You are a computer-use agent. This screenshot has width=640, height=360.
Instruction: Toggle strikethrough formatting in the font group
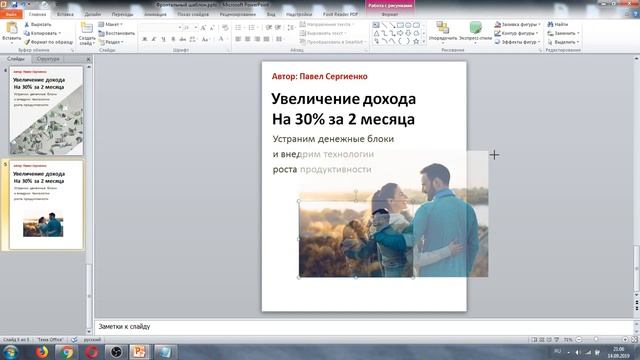[182, 39]
